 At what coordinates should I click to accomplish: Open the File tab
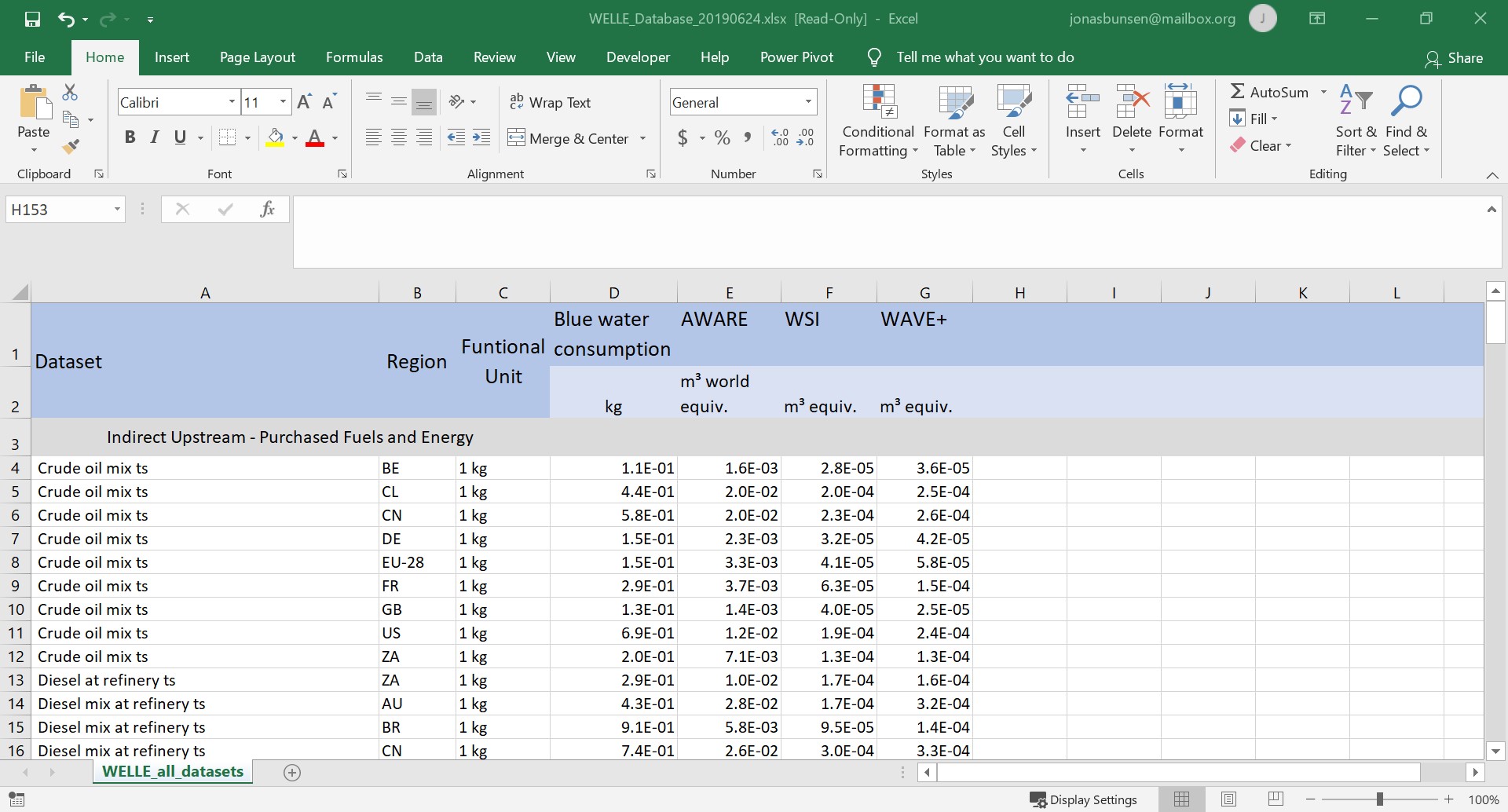[35, 57]
